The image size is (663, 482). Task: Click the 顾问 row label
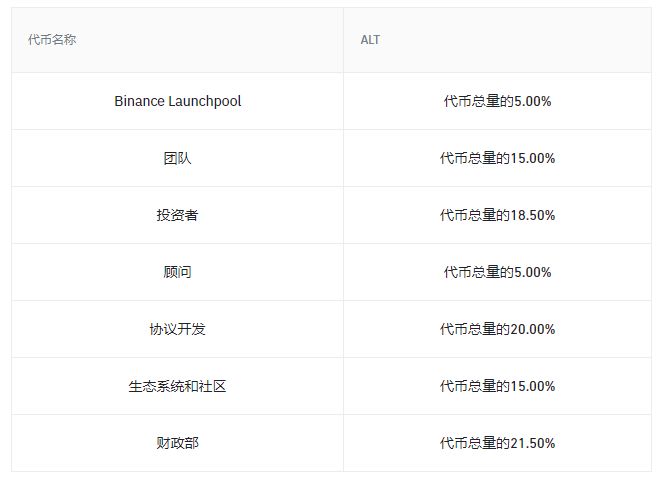(177, 272)
